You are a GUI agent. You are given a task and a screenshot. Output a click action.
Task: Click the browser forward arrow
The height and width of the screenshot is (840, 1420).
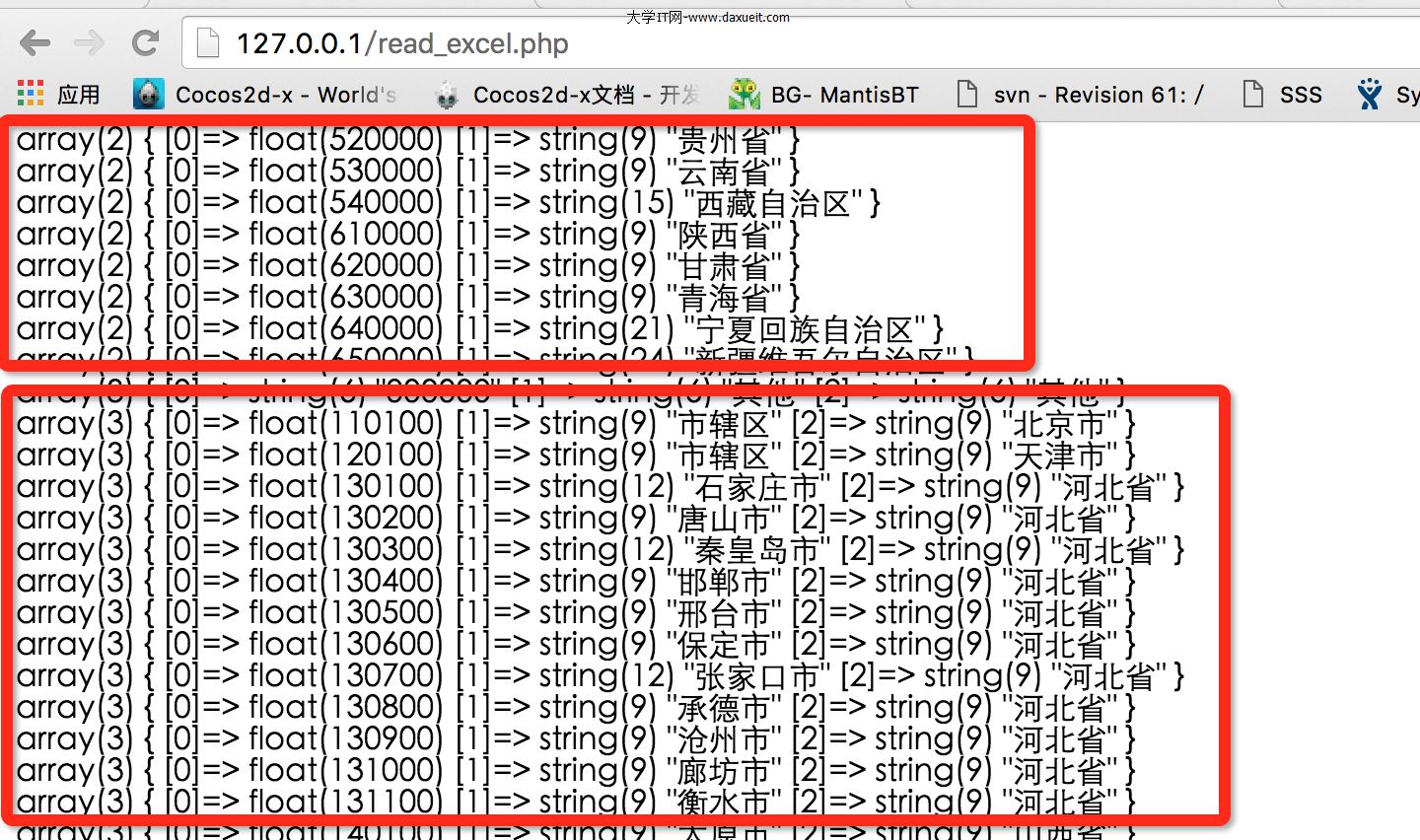(x=89, y=43)
